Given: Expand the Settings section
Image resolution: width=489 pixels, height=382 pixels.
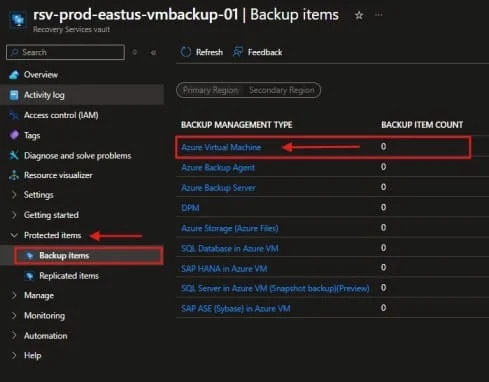Looking at the screenshot, I should point(14,195).
